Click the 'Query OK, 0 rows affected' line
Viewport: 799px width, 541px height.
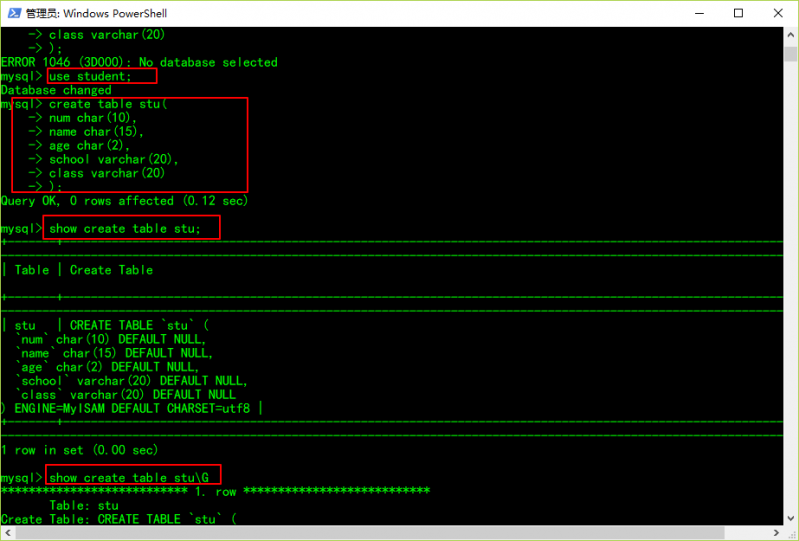tap(124, 201)
